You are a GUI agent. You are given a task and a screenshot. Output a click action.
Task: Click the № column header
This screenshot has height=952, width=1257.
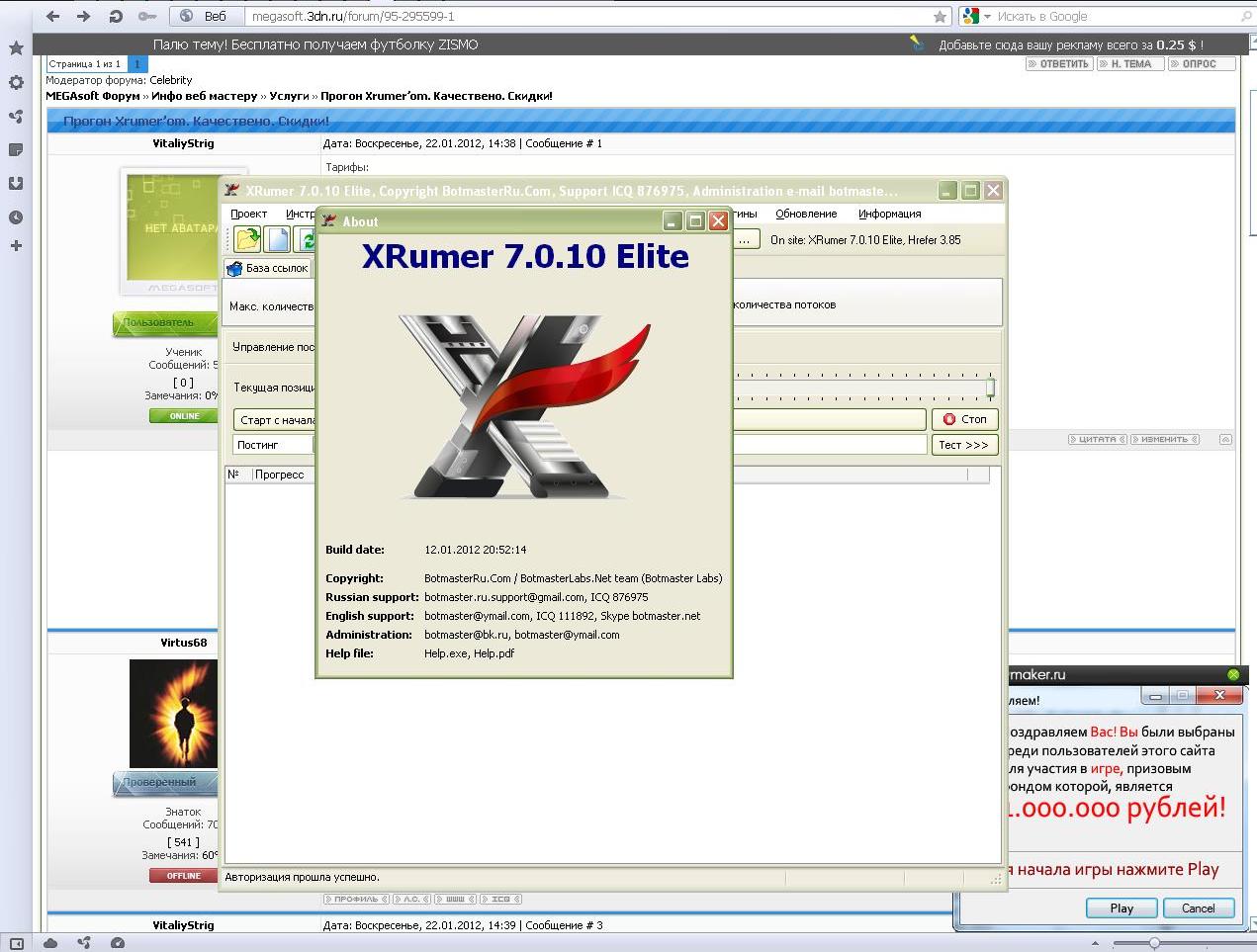pos(237,475)
